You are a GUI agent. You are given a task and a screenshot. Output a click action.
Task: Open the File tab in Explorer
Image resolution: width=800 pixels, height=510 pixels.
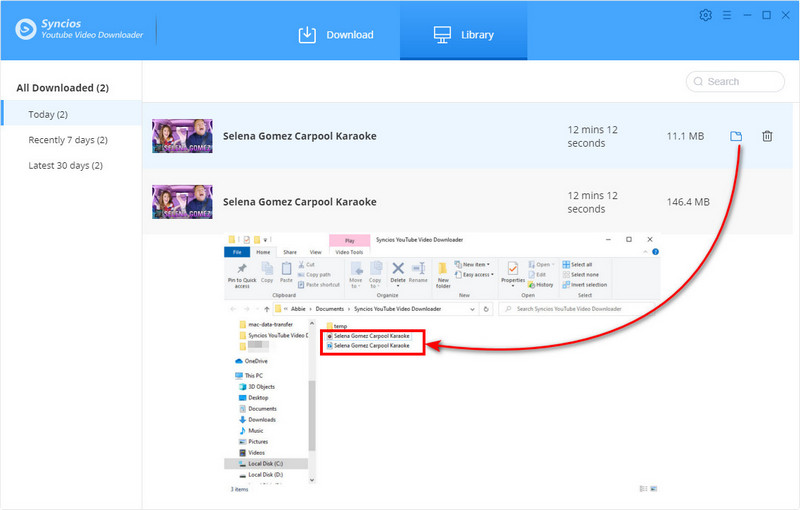237,252
